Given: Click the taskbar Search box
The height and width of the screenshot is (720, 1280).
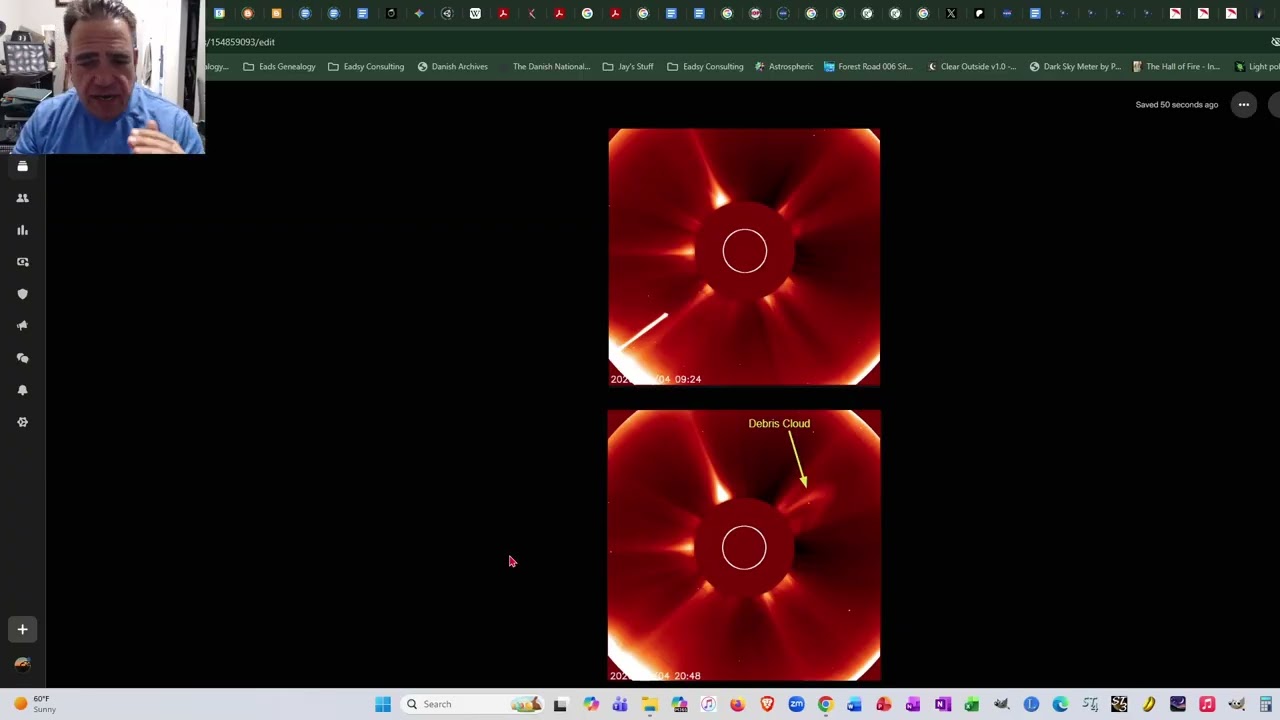Looking at the screenshot, I should (470, 704).
